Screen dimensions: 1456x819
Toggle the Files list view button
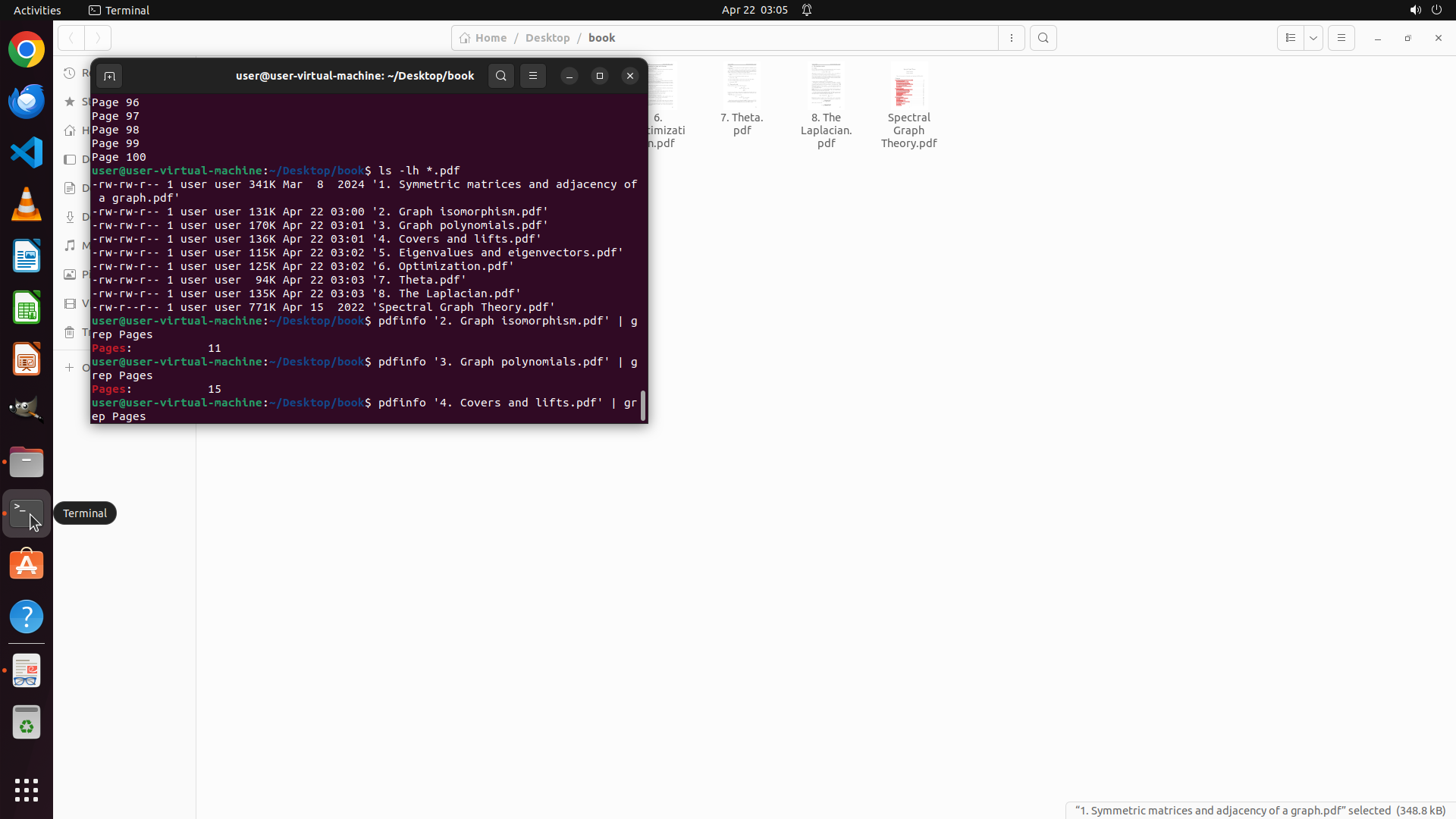1291,38
